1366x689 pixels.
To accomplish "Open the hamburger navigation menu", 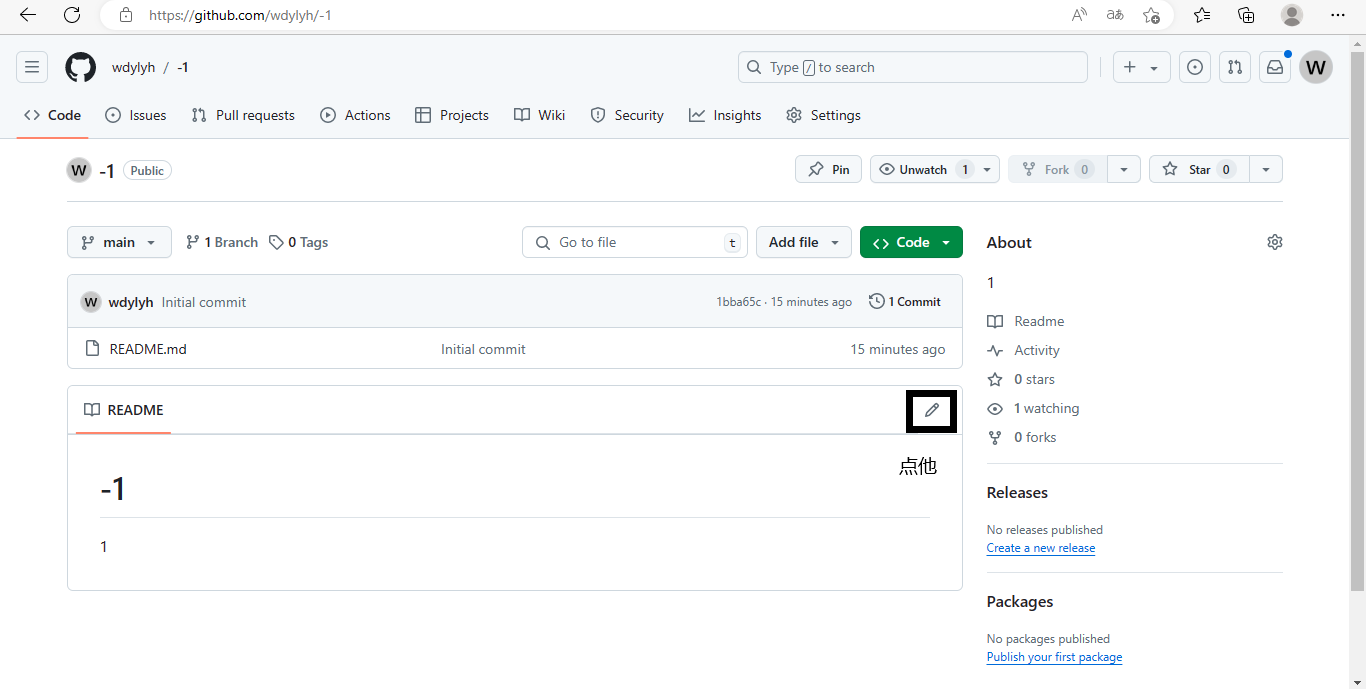I will tap(32, 67).
